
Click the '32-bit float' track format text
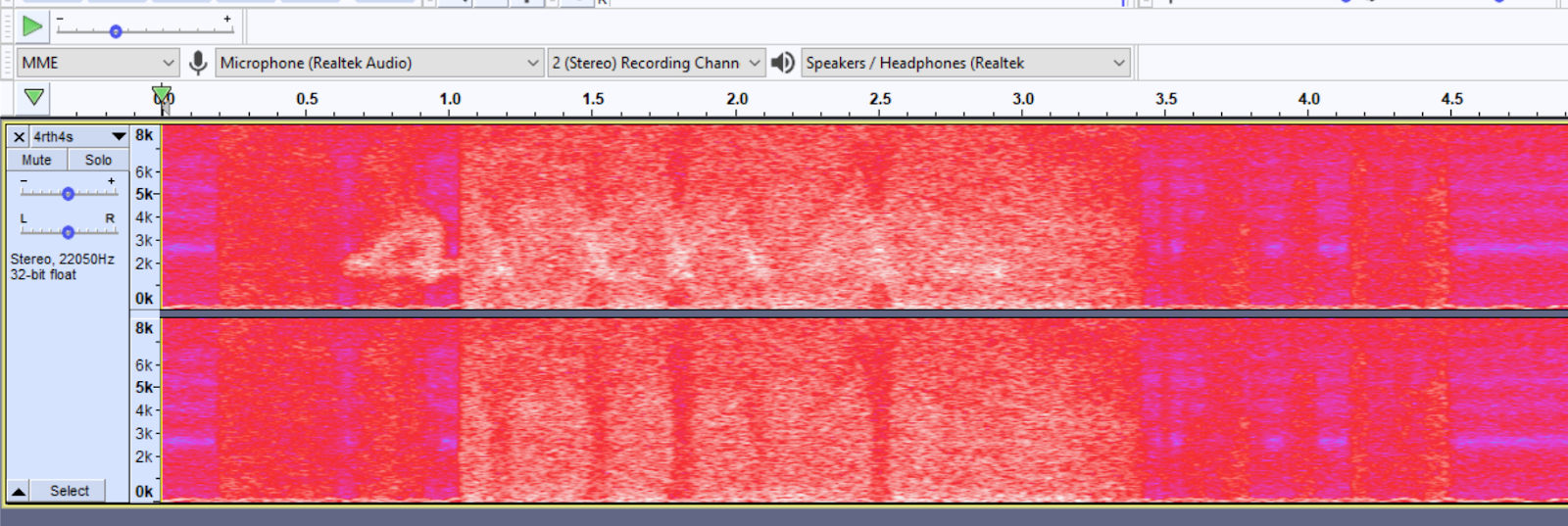(x=43, y=275)
